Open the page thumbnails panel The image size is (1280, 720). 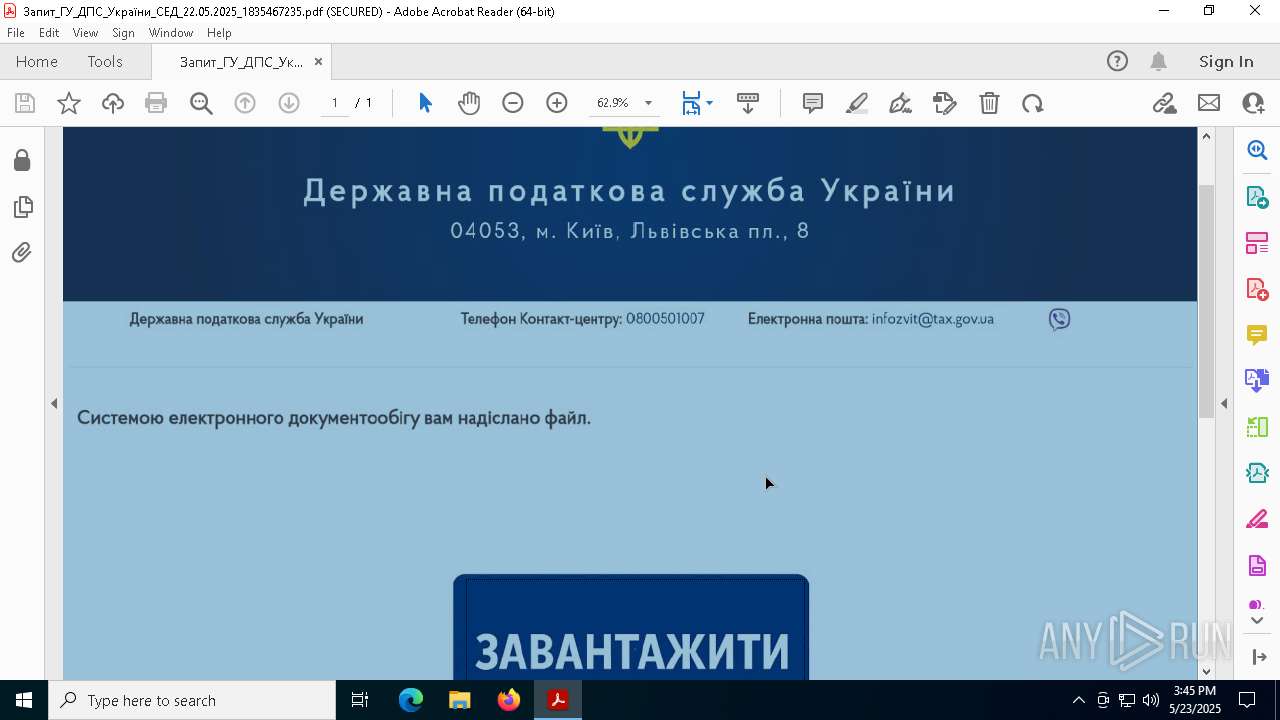click(22, 207)
